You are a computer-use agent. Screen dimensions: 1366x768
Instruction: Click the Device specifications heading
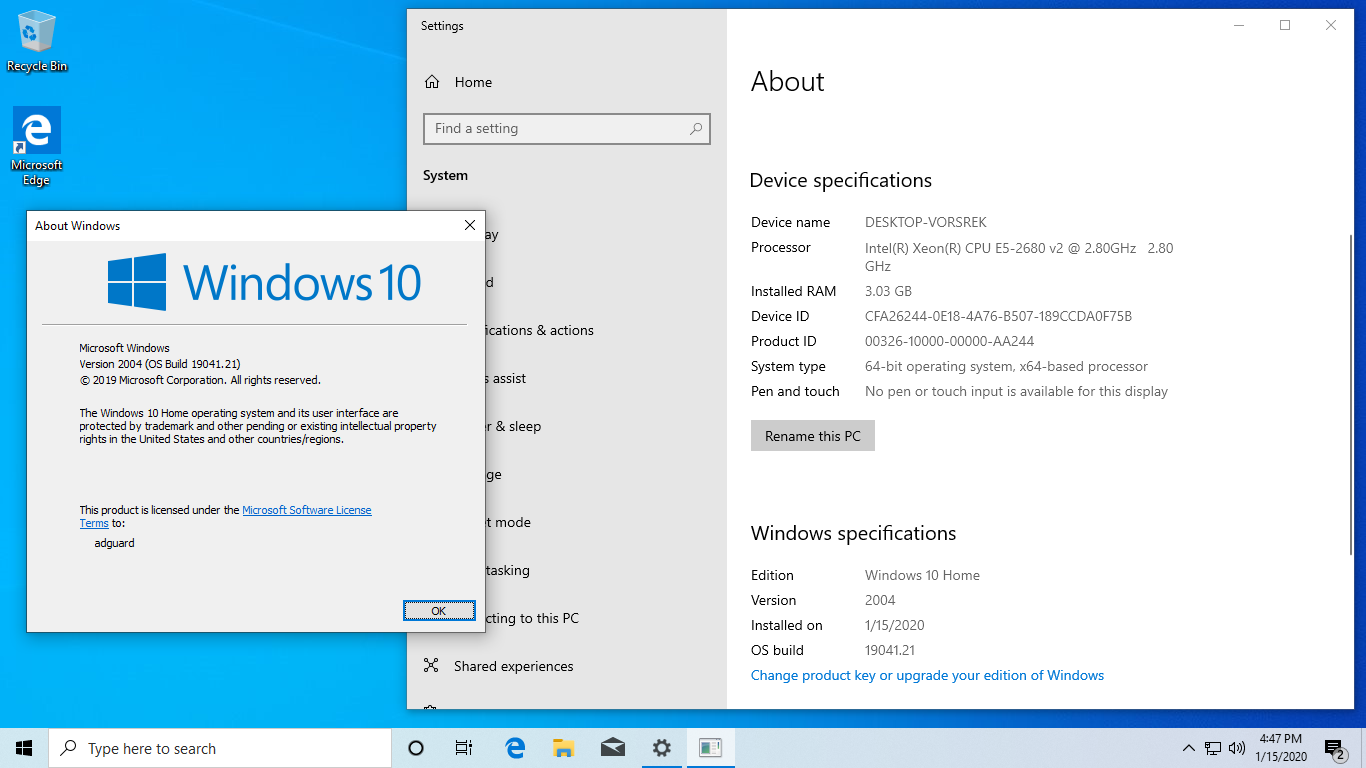pyautogui.click(x=841, y=180)
